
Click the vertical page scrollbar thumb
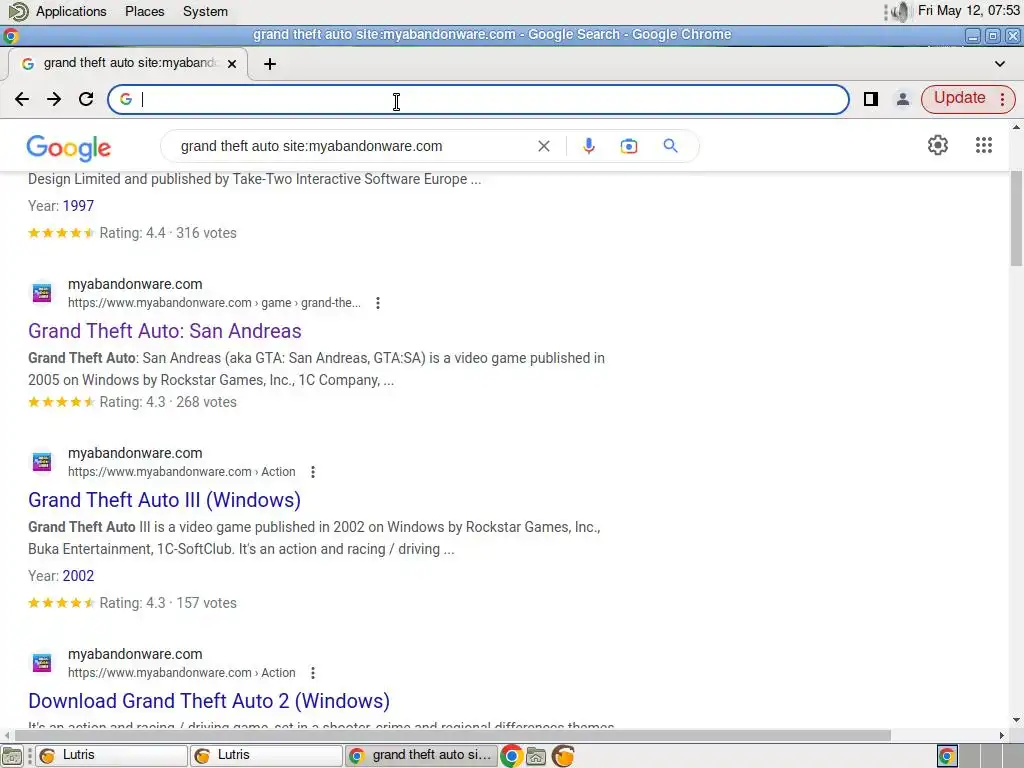tap(1016, 219)
